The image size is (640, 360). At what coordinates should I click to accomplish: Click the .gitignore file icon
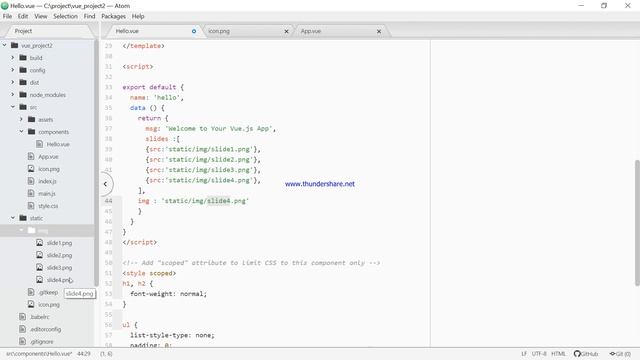click(23, 341)
